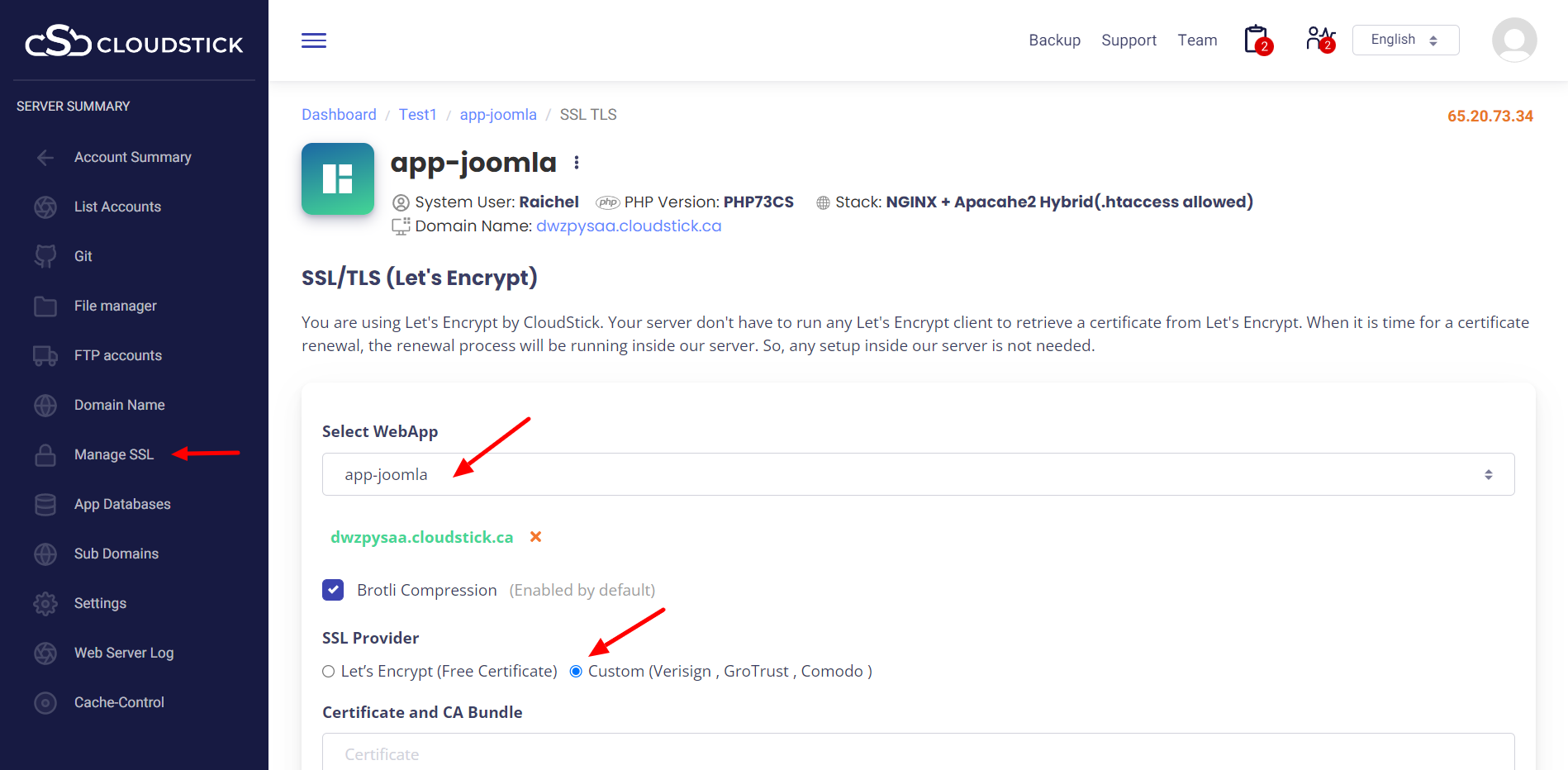
Task: Open the clipboard notifications icon
Action: 1257,40
